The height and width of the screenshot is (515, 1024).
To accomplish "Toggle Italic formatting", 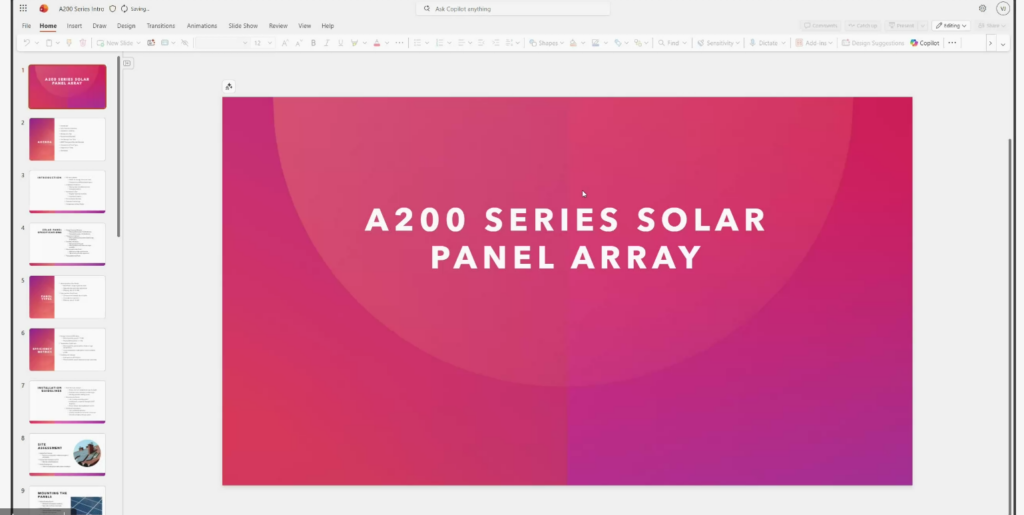I will pyautogui.click(x=327, y=43).
